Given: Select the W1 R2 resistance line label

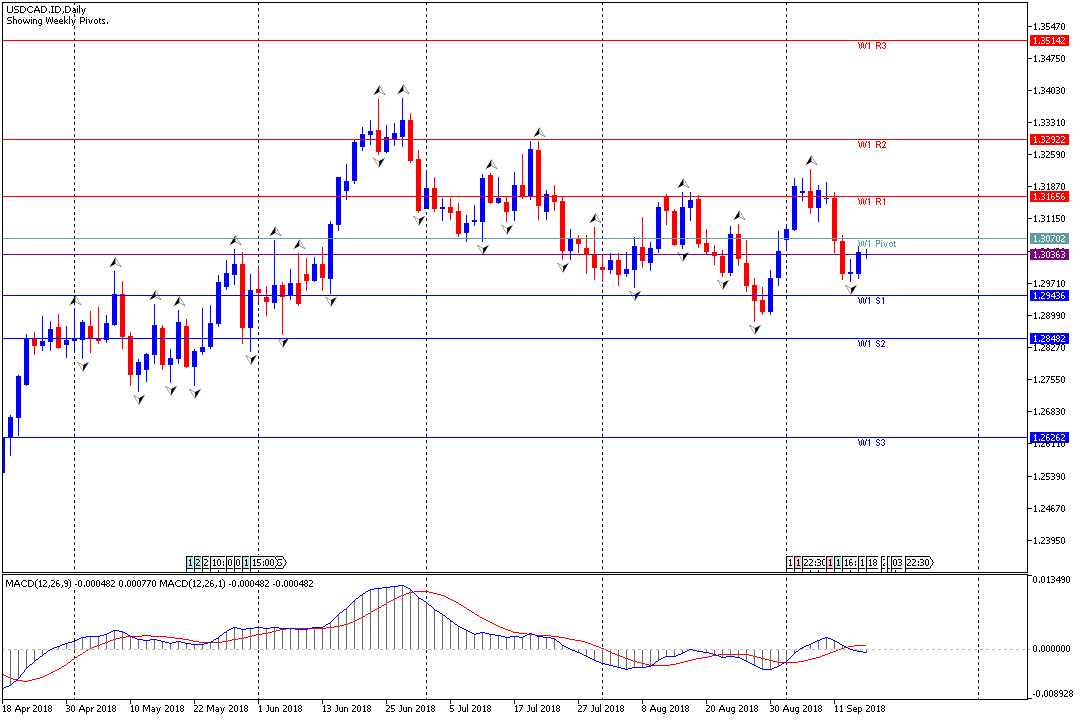Looking at the screenshot, I should tap(872, 145).
